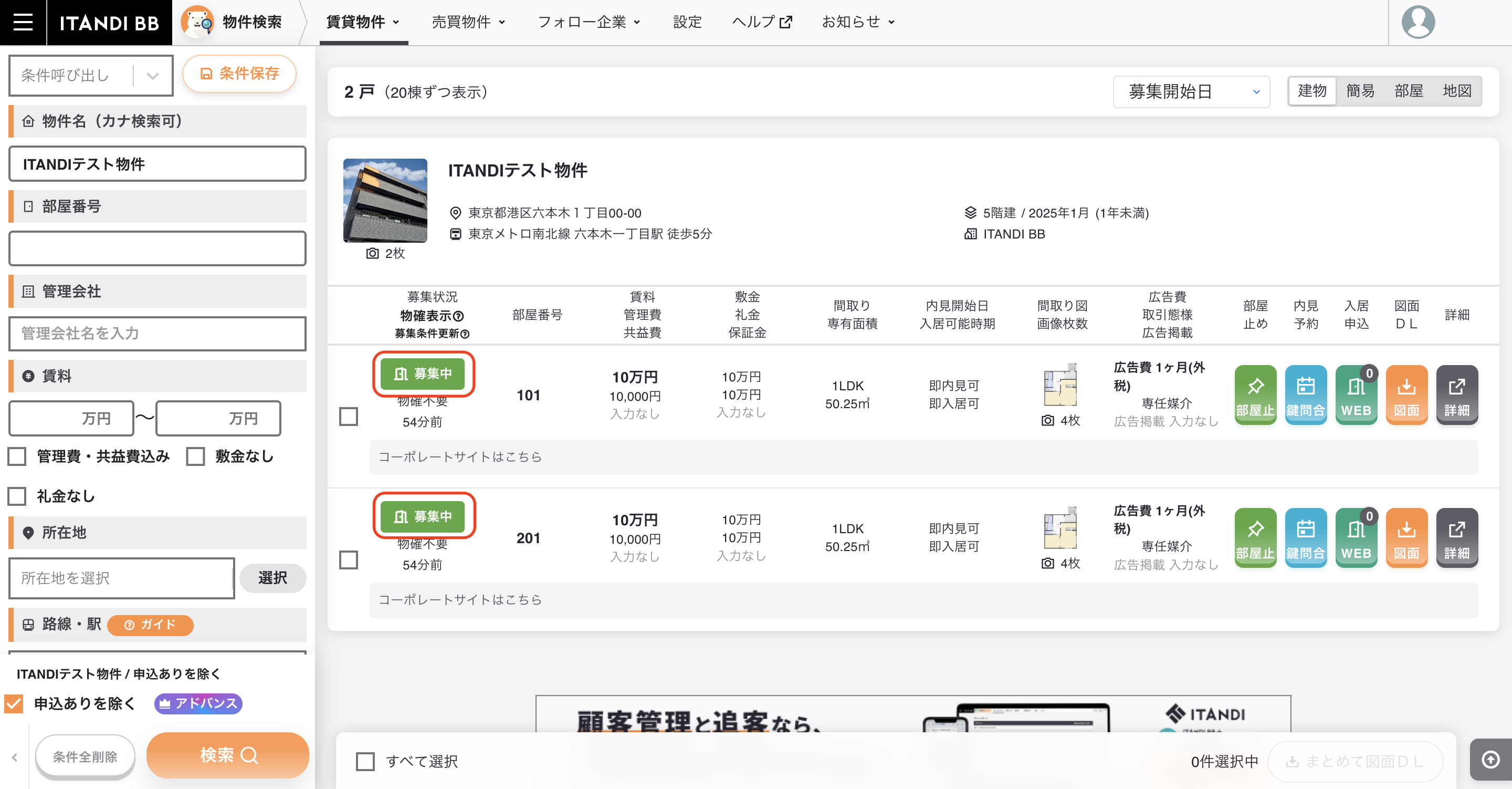
Task: Click the 所在地を選択 field
Action: tap(121, 578)
